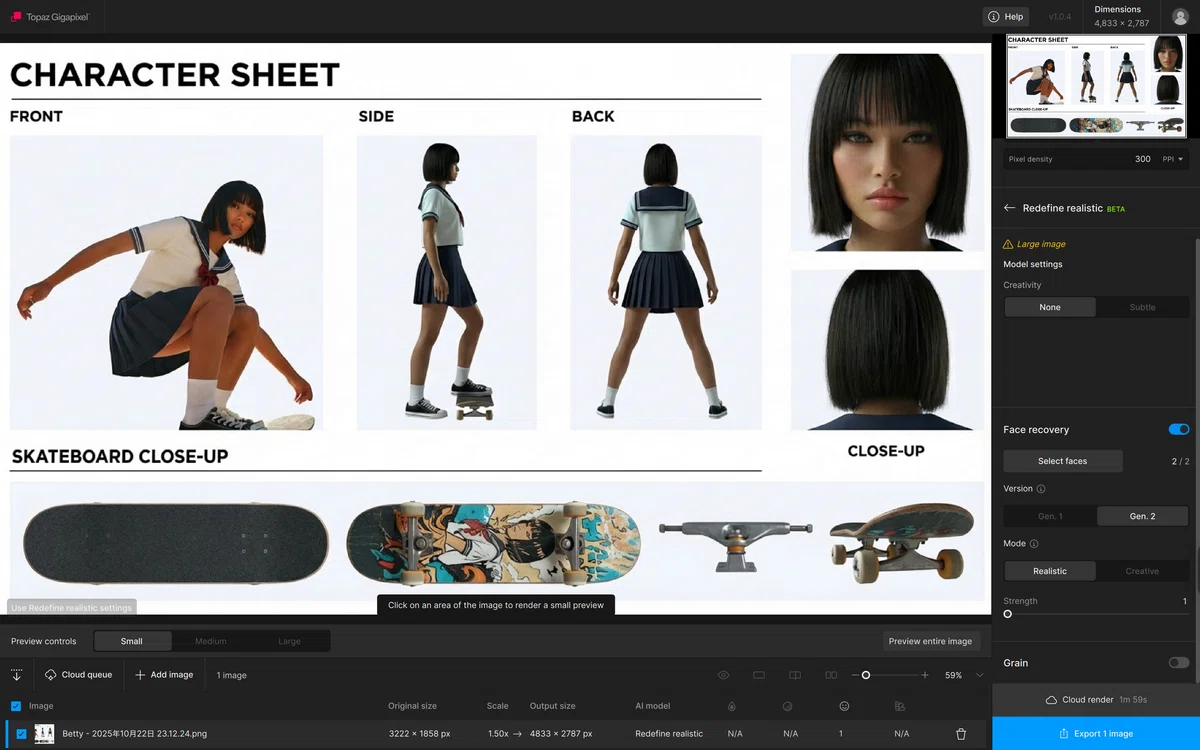Click Use Redefine realistic settings button
Viewport: 1200px width, 750px height.
click(x=71, y=607)
